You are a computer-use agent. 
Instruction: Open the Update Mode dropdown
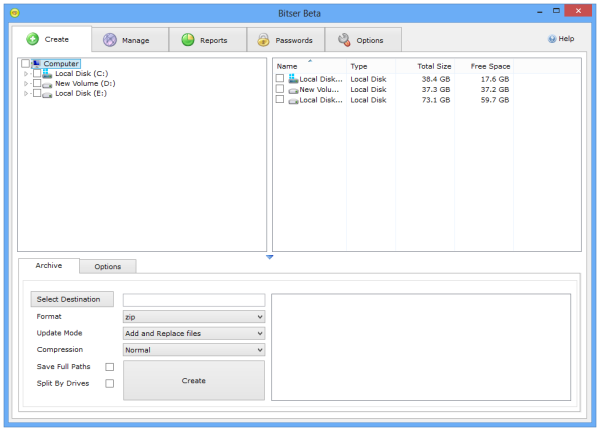click(x=194, y=333)
